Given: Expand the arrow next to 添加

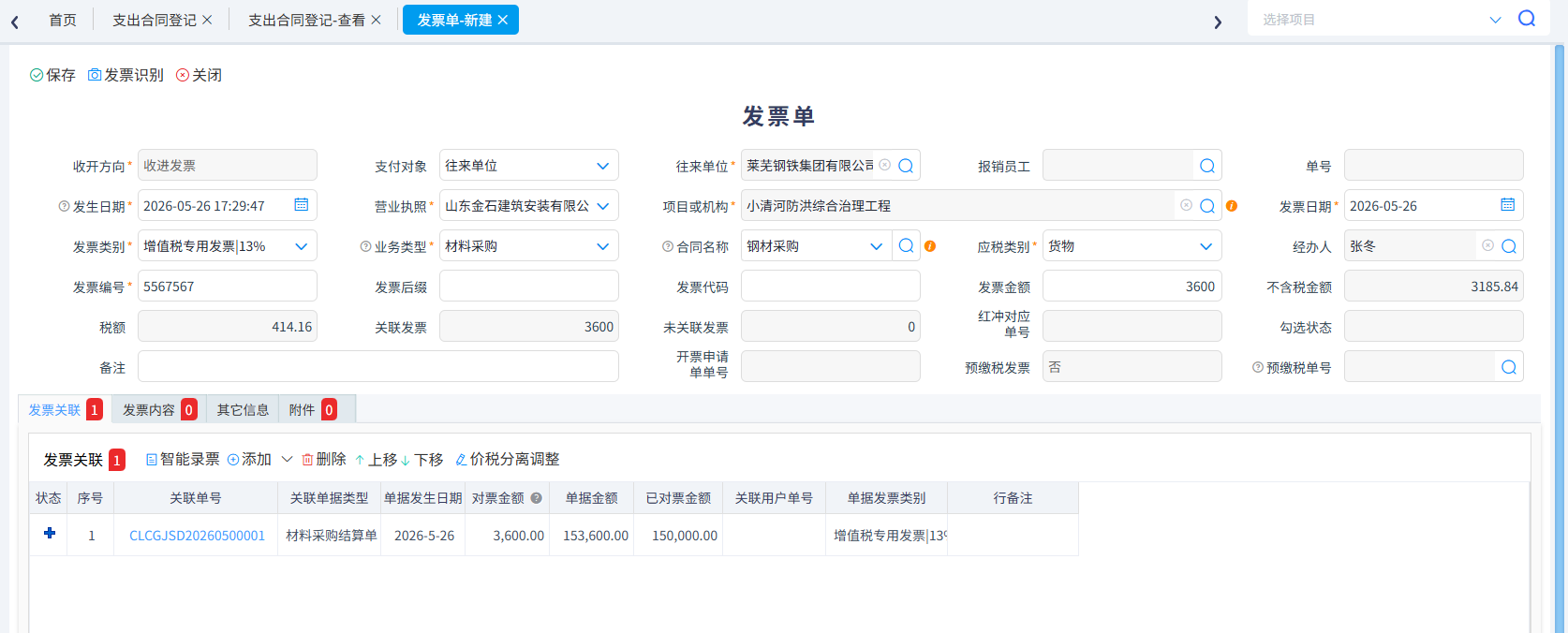Looking at the screenshot, I should coord(288,459).
